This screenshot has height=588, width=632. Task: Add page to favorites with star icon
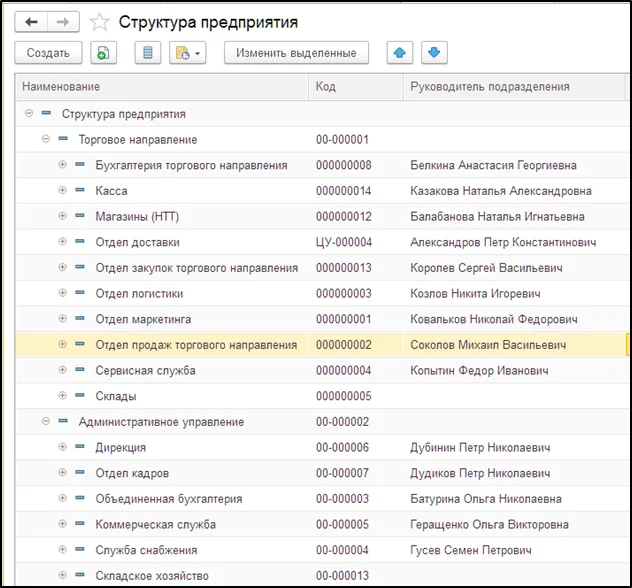(99, 22)
